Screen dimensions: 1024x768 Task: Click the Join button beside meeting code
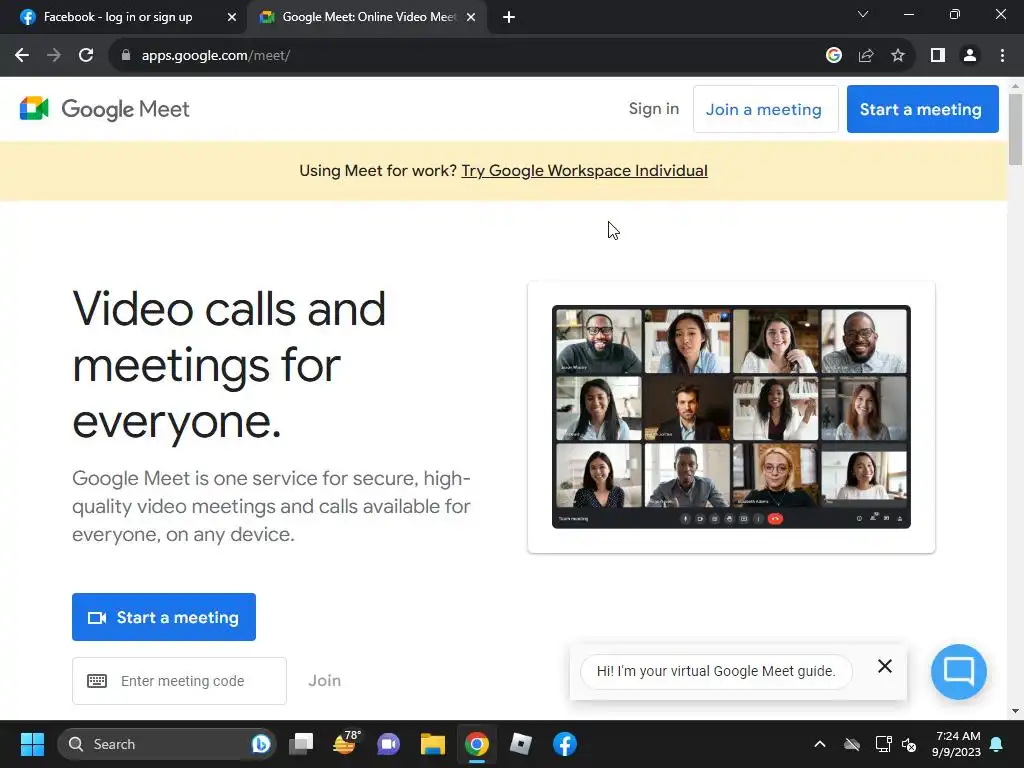pyautogui.click(x=325, y=681)
